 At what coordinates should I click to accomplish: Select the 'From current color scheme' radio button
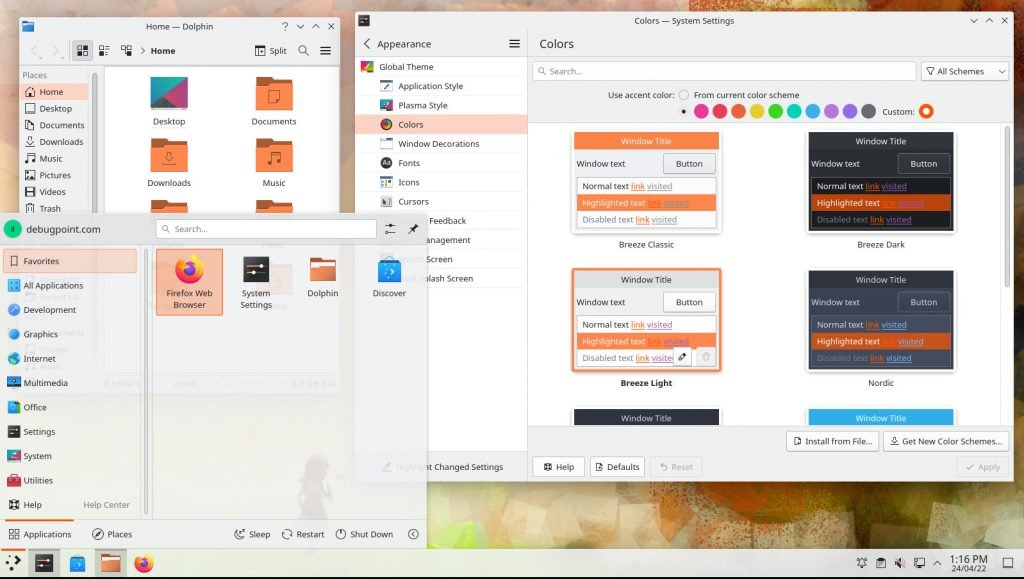[684, 95]
